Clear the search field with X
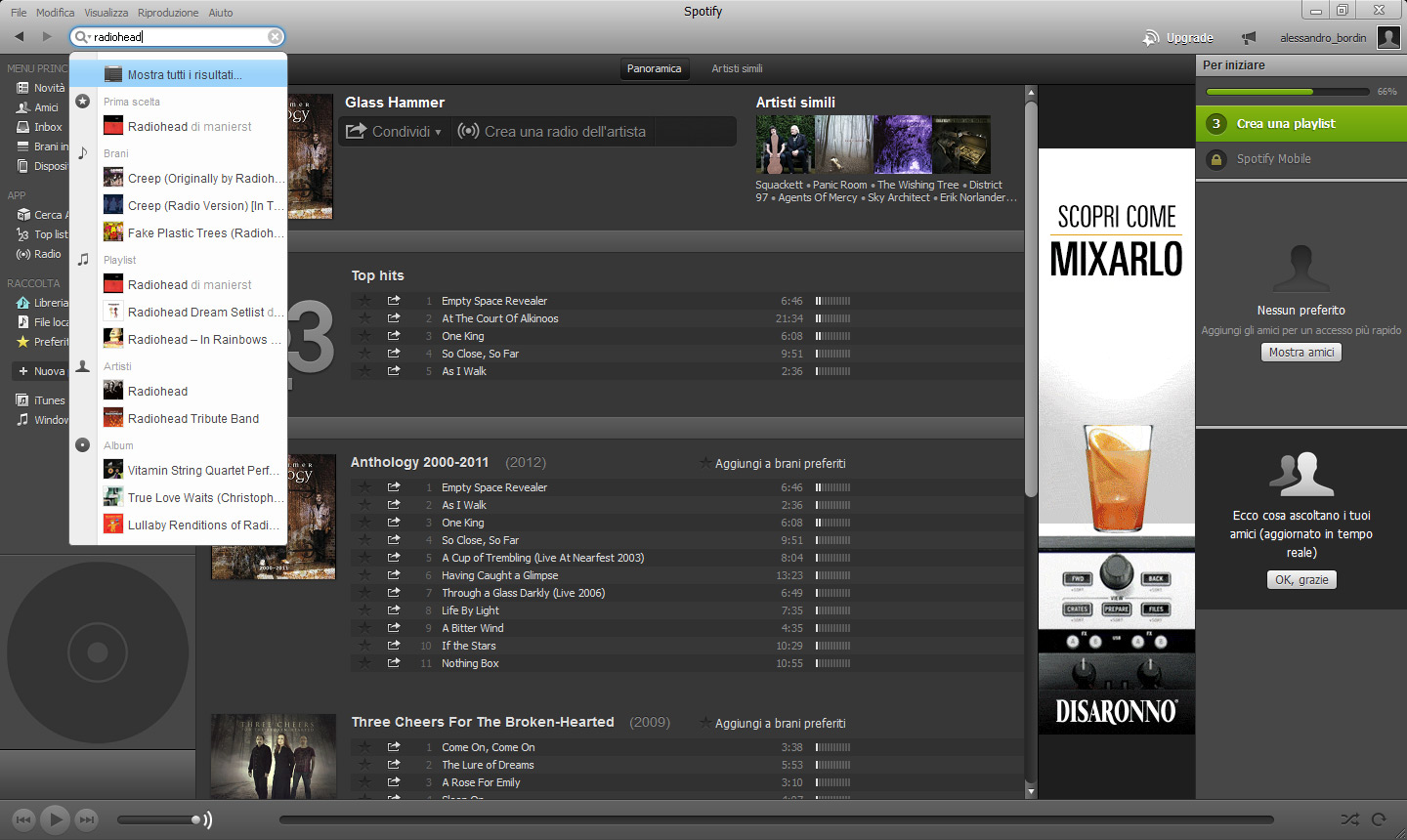Image resolution: width=1407 pixels, height=840 pixels. pyautogui.click(x=276, y=37)
